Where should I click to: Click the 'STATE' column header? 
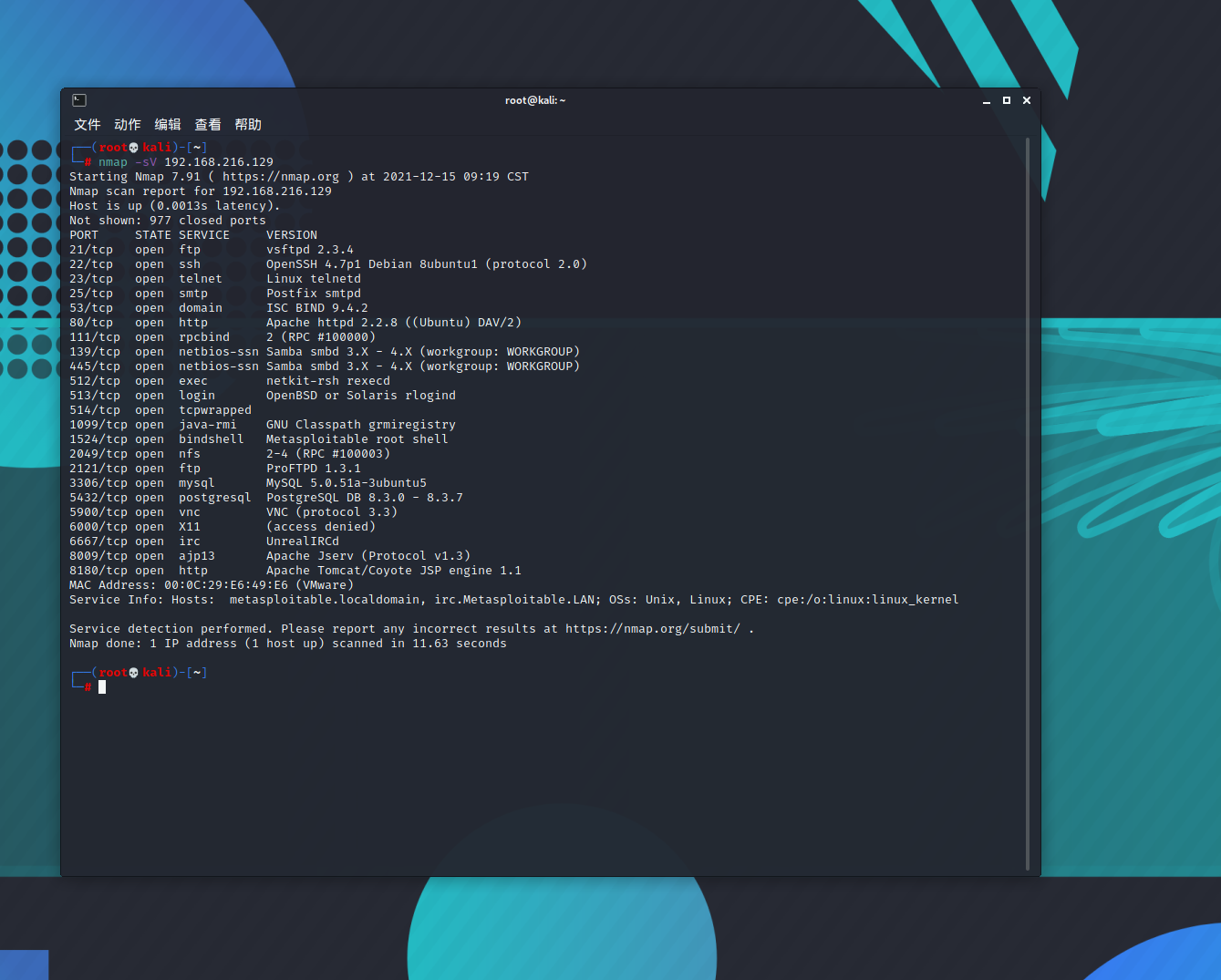coord(153,235)
